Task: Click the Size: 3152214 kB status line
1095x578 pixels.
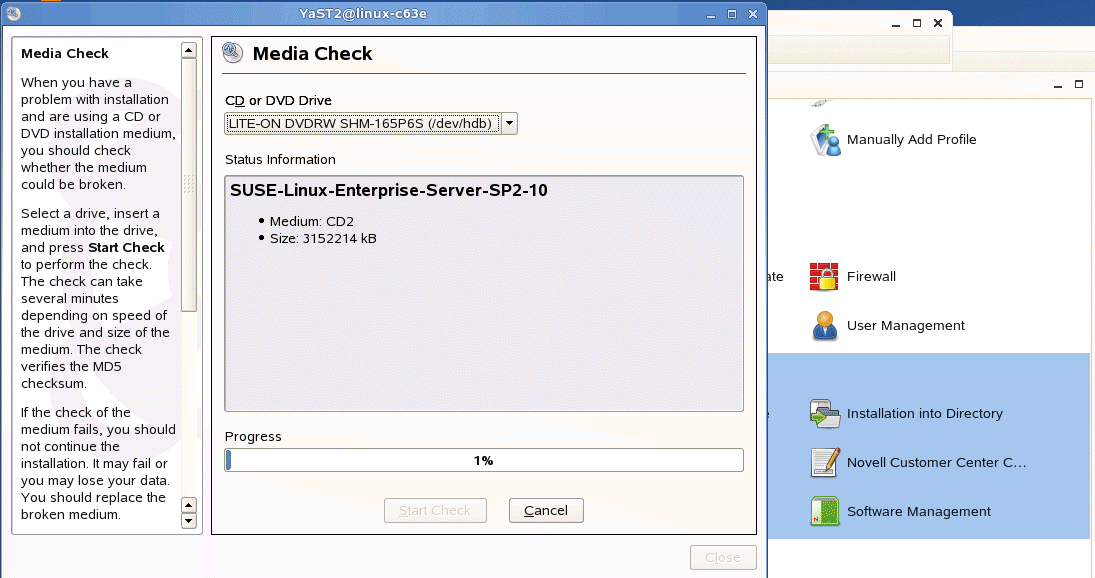Action: [x=323, y=238]
